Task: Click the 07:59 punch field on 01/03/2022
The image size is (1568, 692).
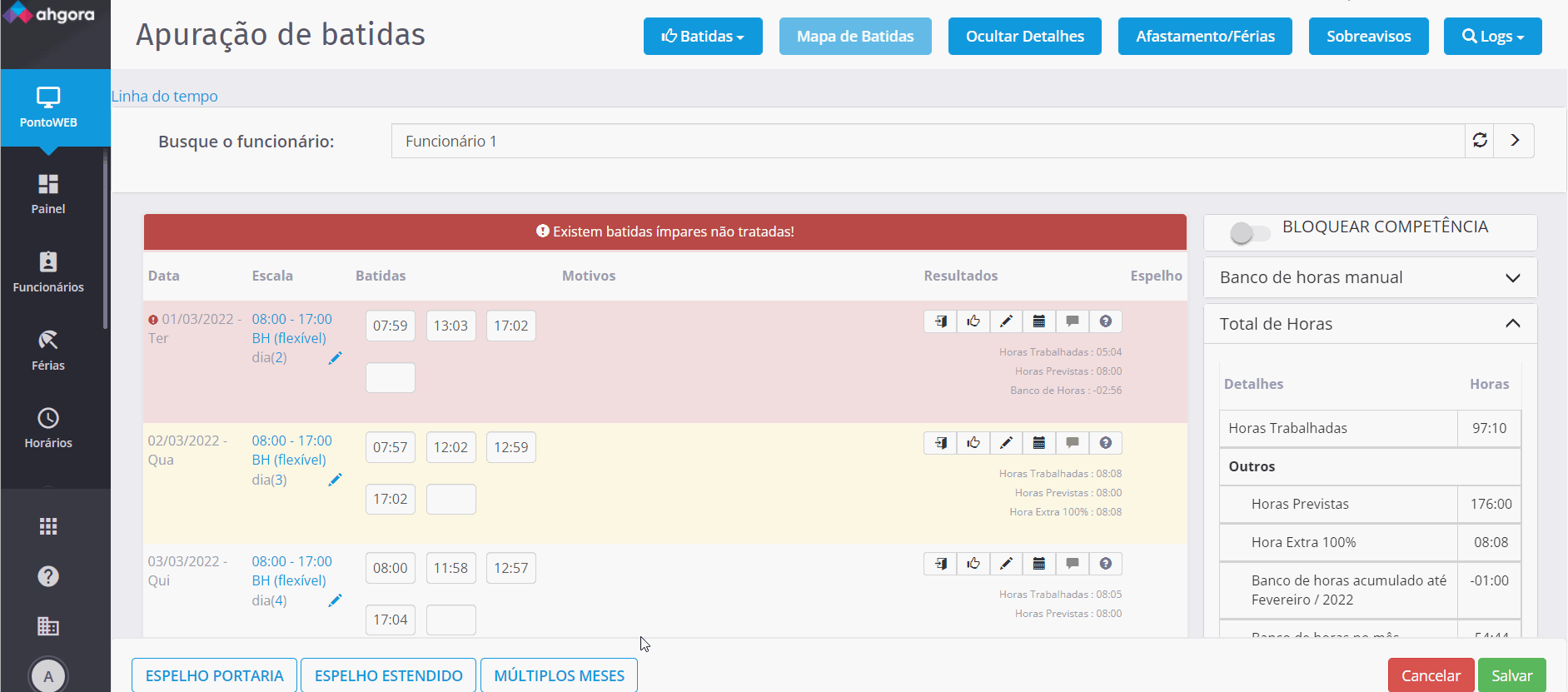Action: (x=391, y=326)
